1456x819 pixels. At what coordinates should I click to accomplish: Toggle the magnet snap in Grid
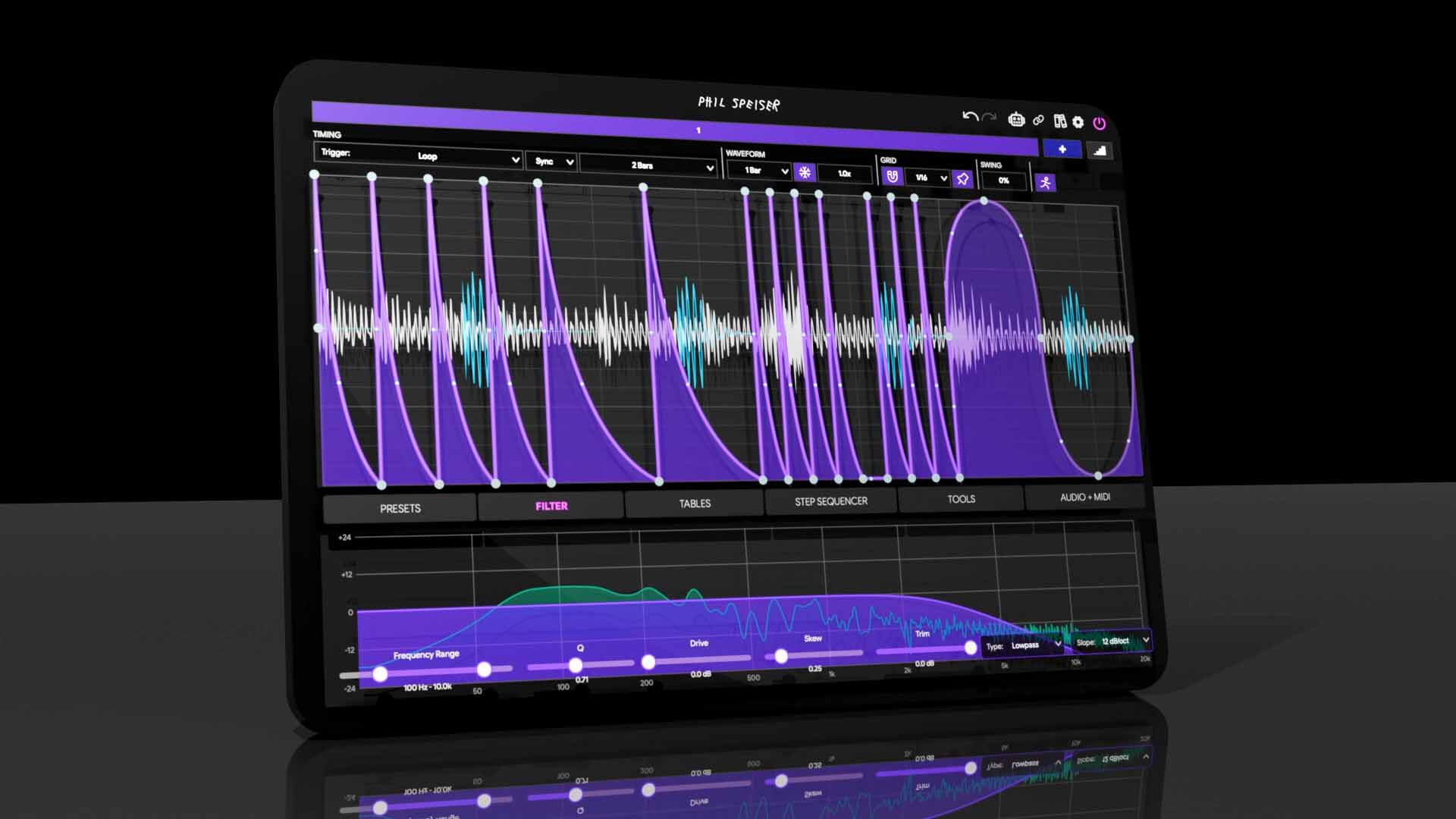[893, 177]
